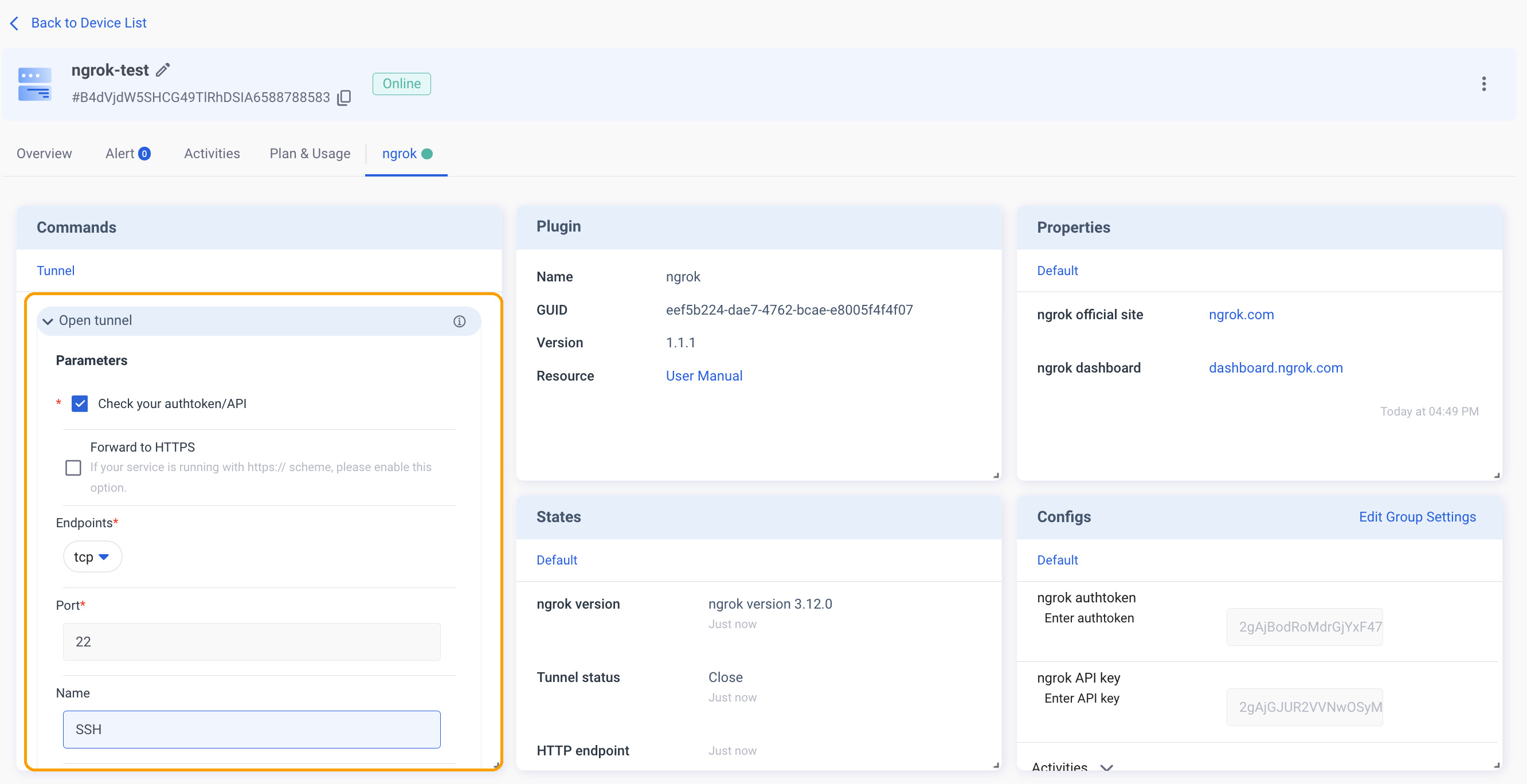Select Default tab in States panel
This screenshot has width=1527, height=784.
557,560
